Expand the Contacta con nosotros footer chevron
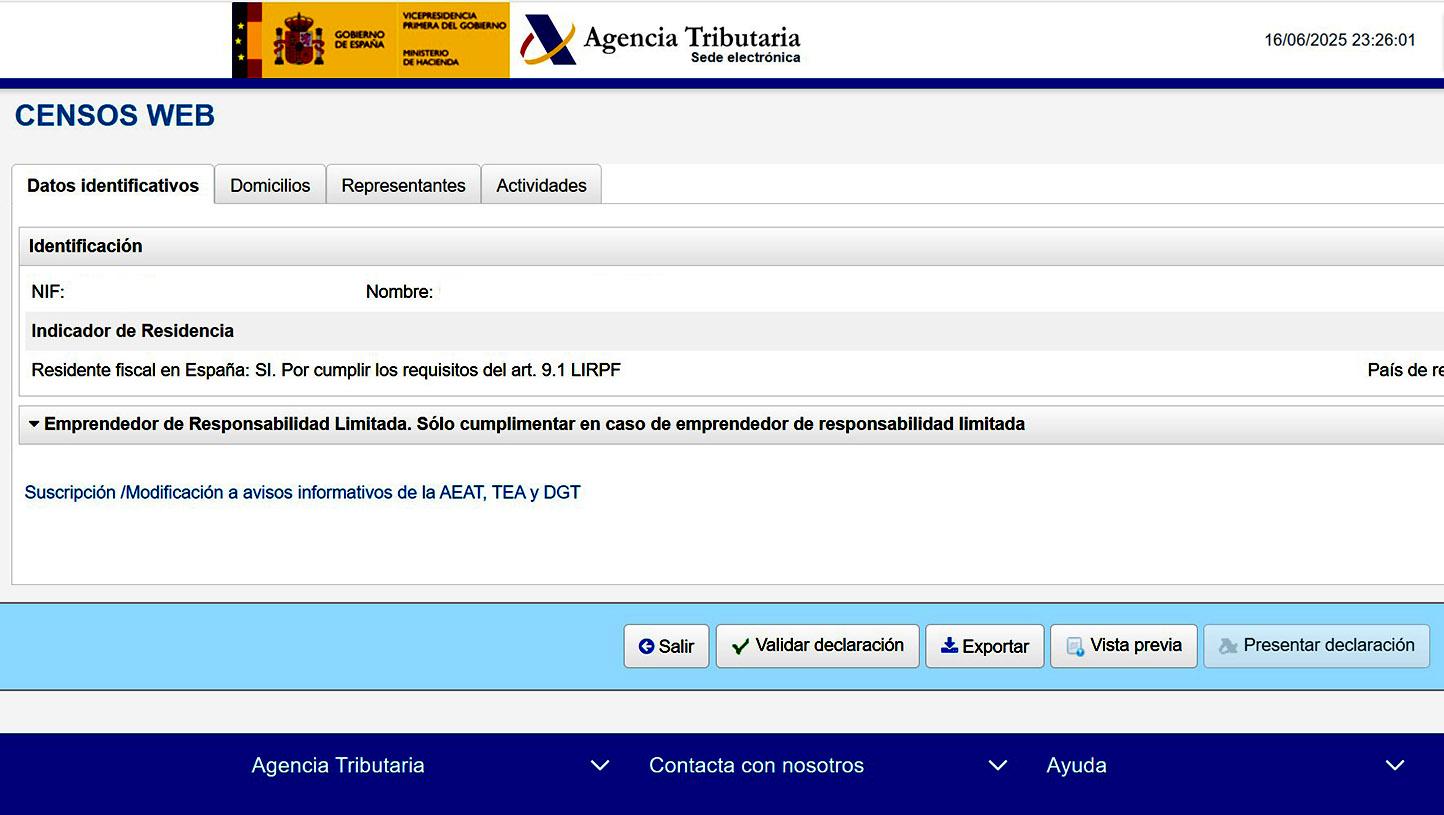The image size is (1444, 815). pos(997,765)
